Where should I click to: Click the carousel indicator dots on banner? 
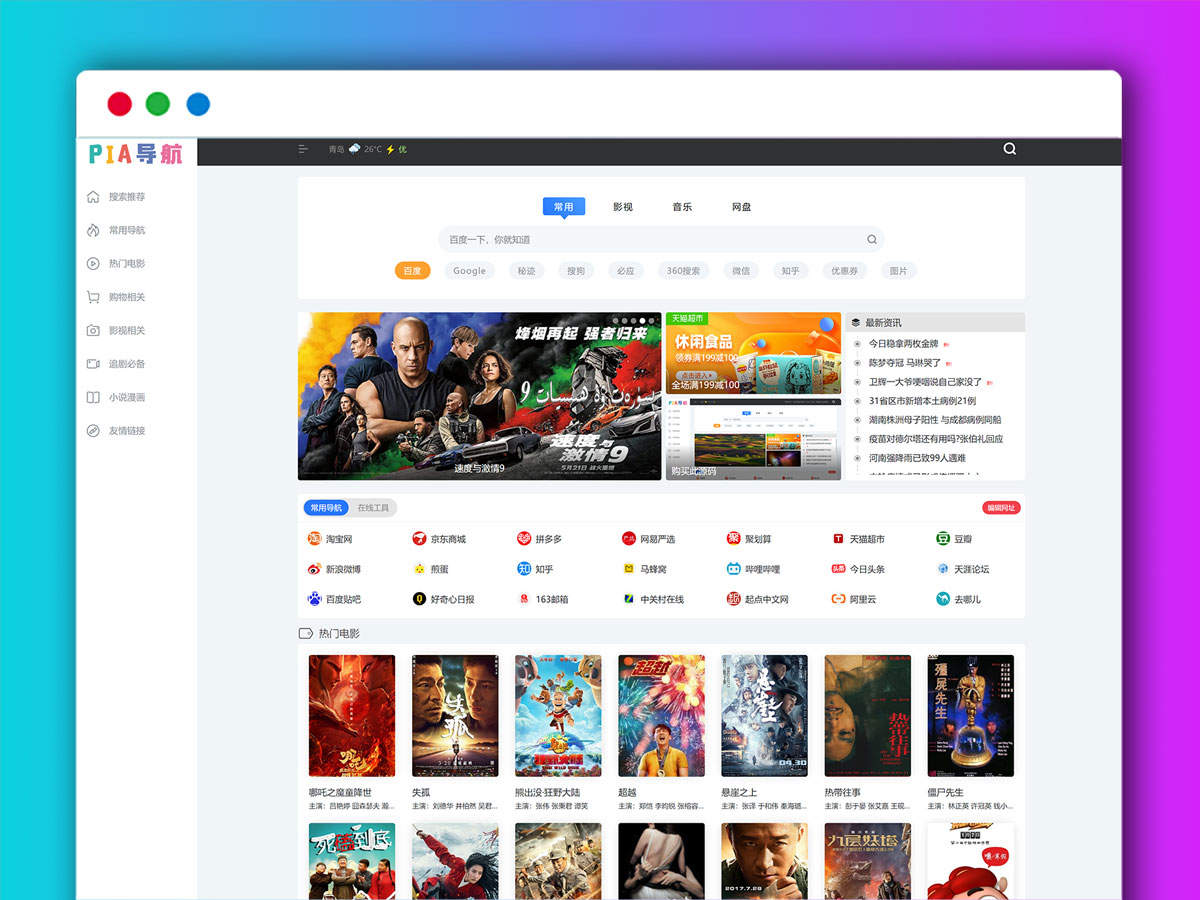[634, 321]
